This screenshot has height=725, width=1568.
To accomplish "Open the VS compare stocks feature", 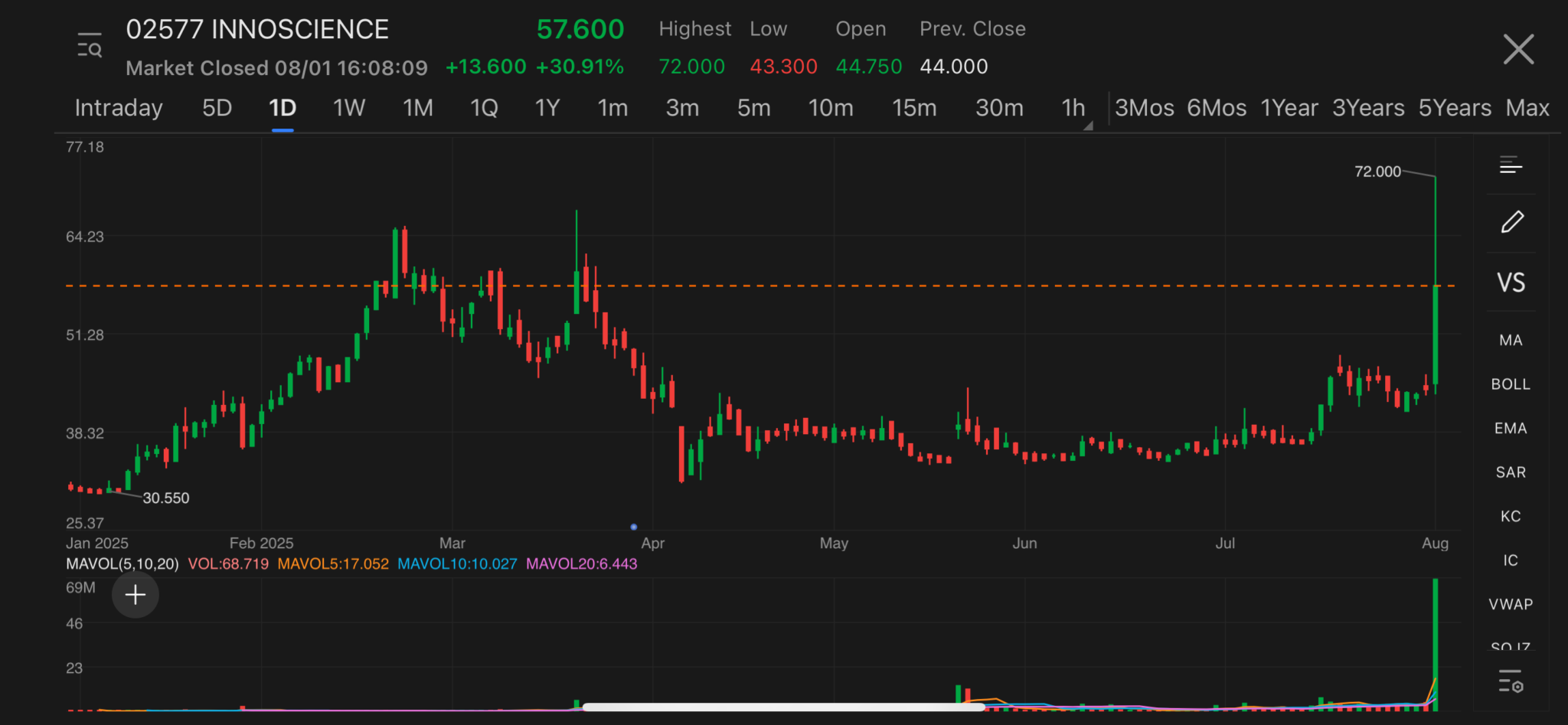I will pos(1511,282).
